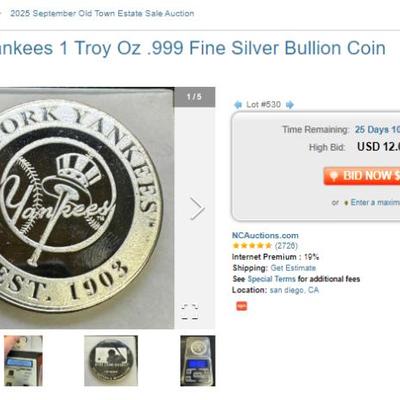Screen dimensions: 400x400
Task: Select the silver tester device thumbnail
Action: click(x=23, y=361)
